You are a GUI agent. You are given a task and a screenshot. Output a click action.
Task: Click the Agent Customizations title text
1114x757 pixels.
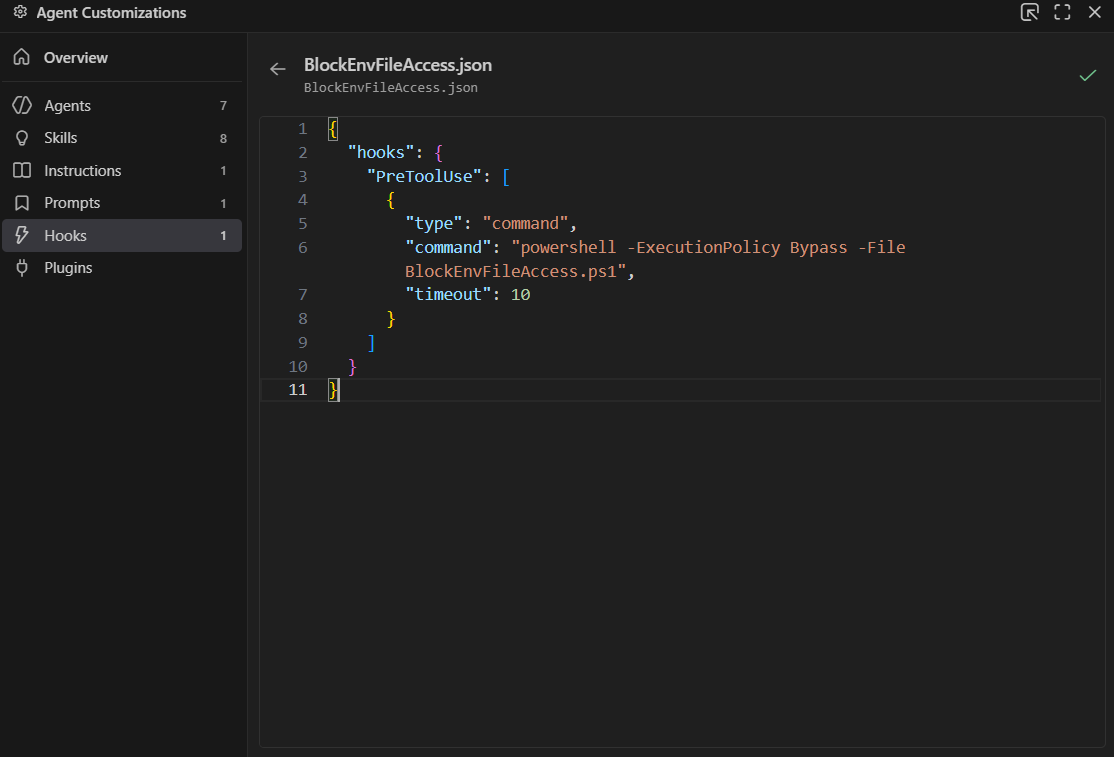tap(112, 13)
